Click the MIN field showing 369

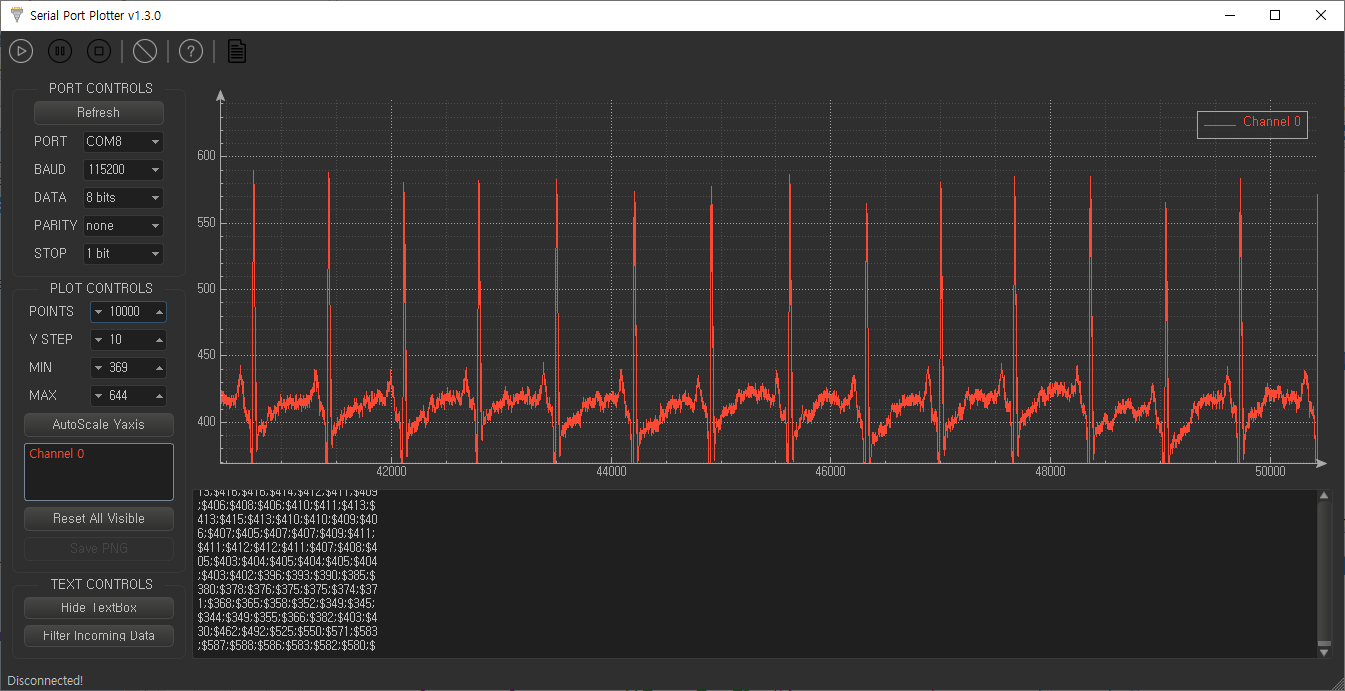pyautogui.click(x=128, y=368)
